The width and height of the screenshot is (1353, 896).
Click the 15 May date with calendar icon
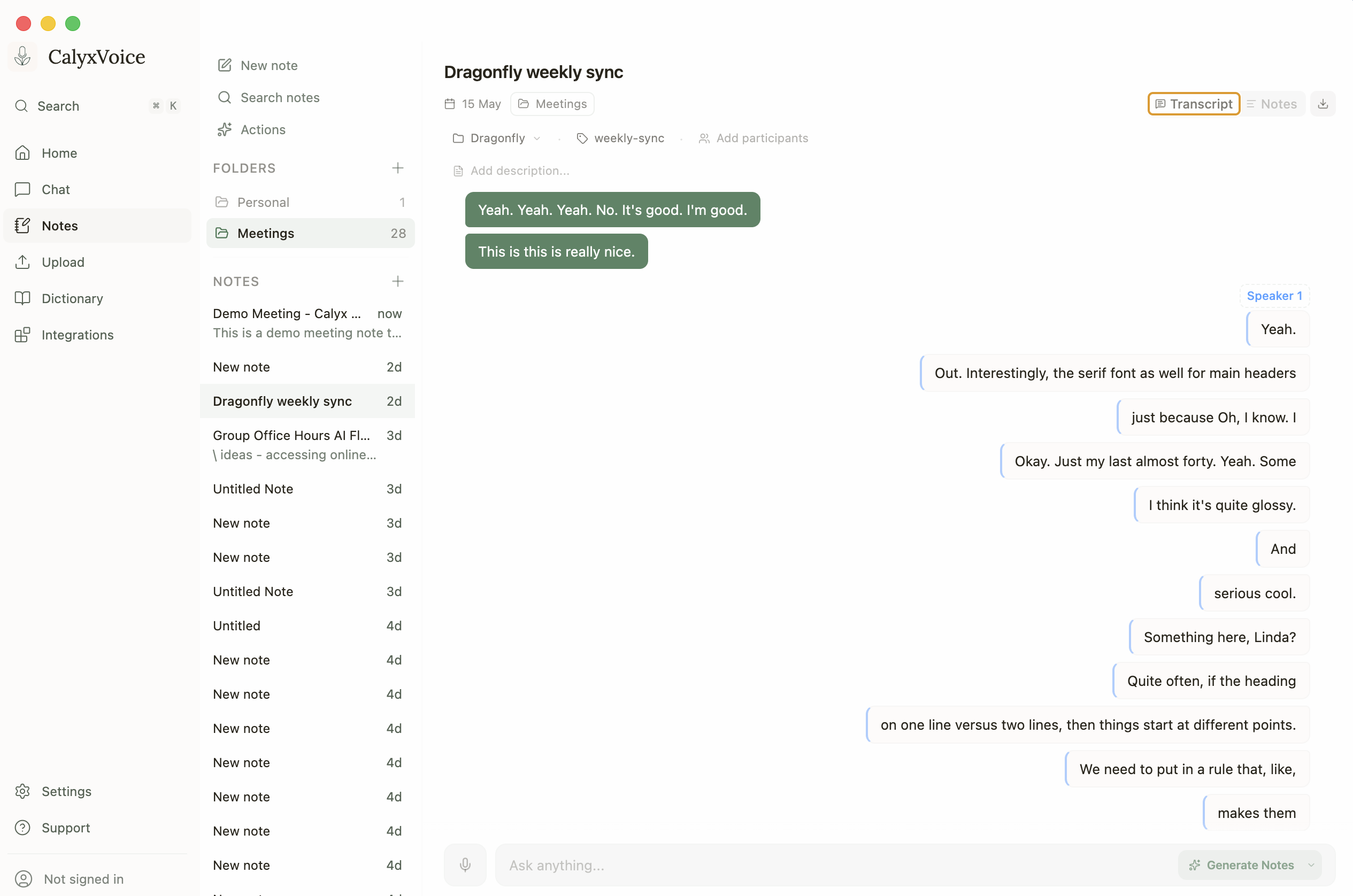(x=473, y=104)
